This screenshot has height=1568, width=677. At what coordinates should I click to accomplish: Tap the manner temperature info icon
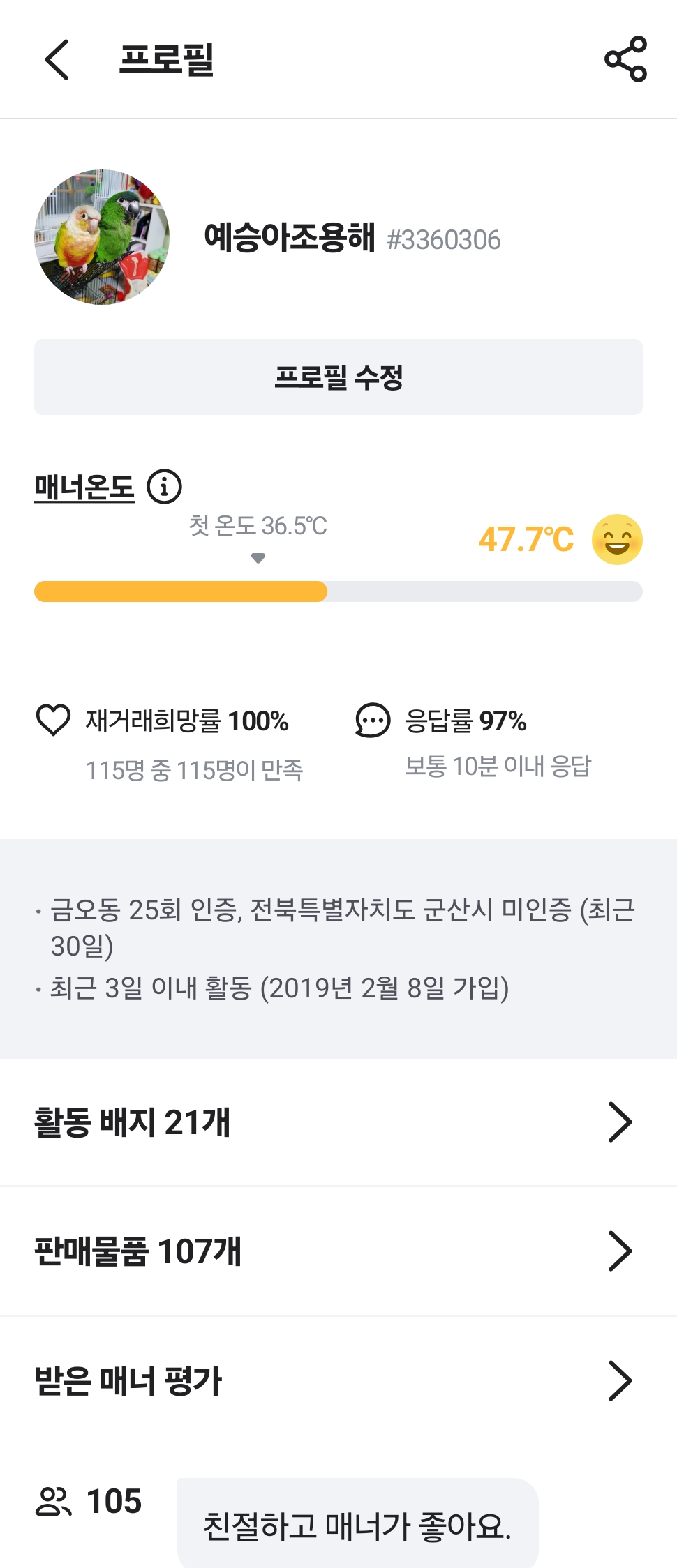tap(164, 486)
